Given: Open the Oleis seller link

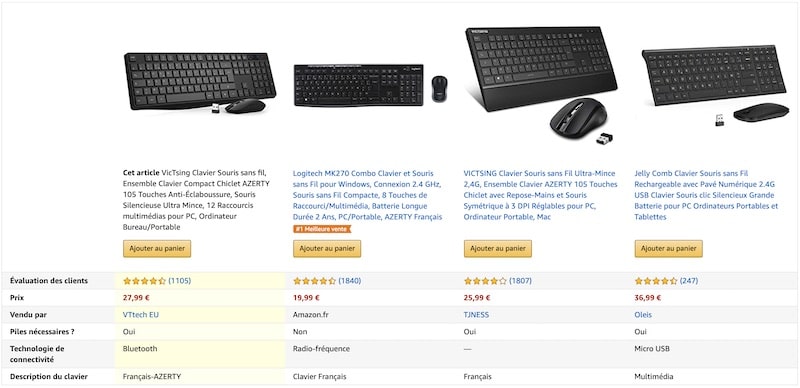Looking at the screenshot, I should pos(643,314).
